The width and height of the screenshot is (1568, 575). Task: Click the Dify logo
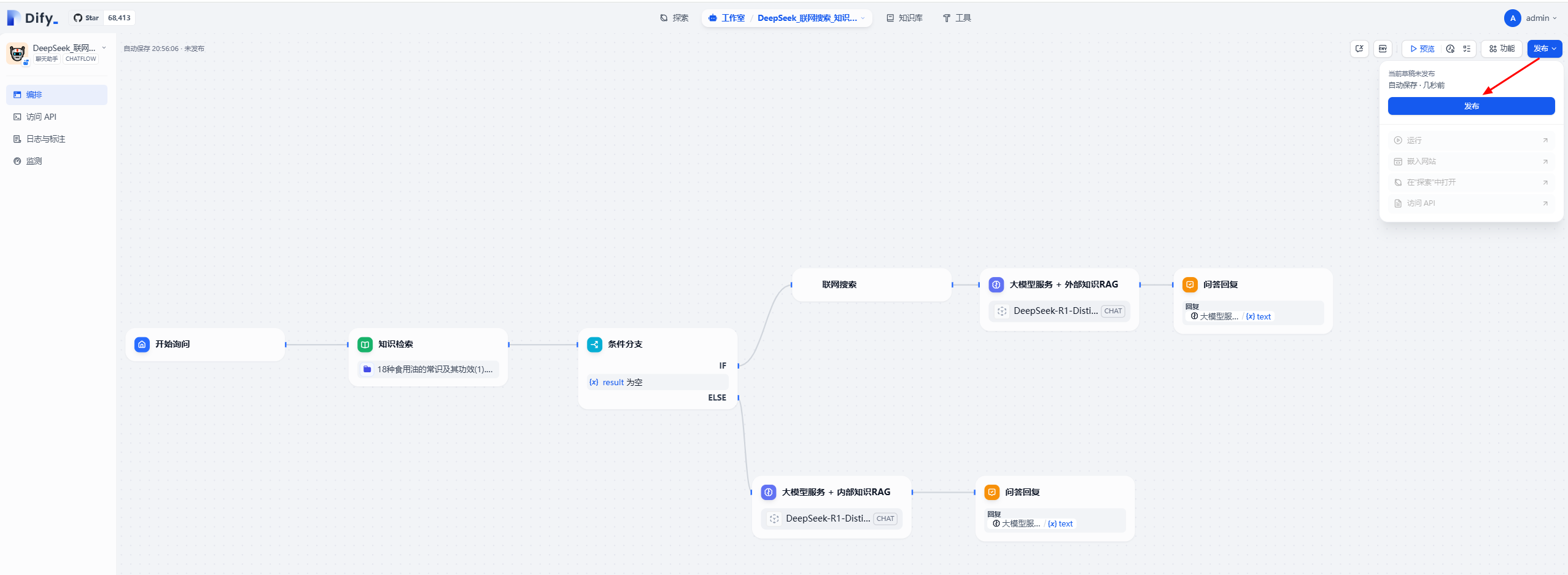pyautogui.click(x=33, y=18)
